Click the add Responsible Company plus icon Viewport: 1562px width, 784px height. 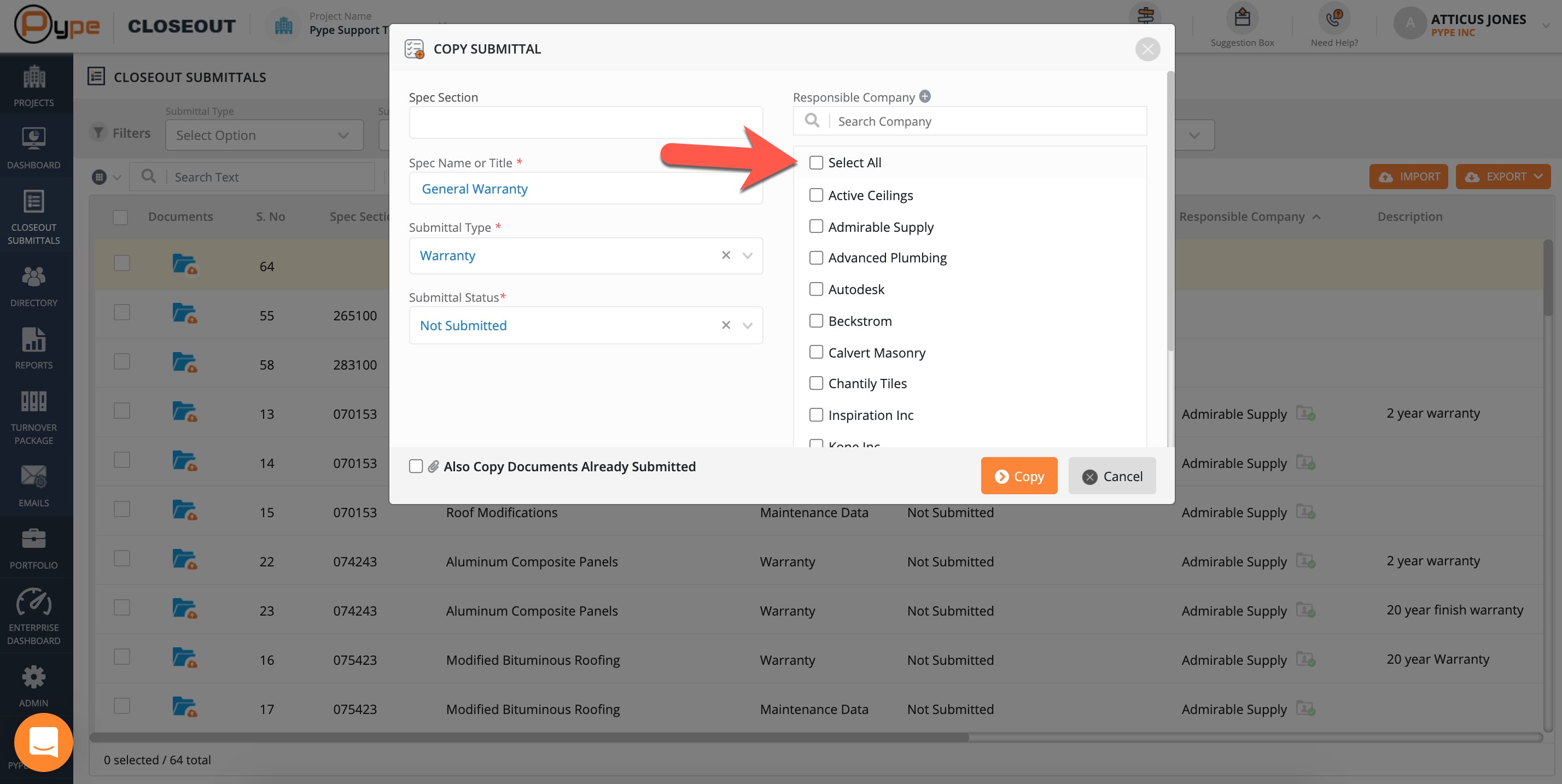pos(925,96)
